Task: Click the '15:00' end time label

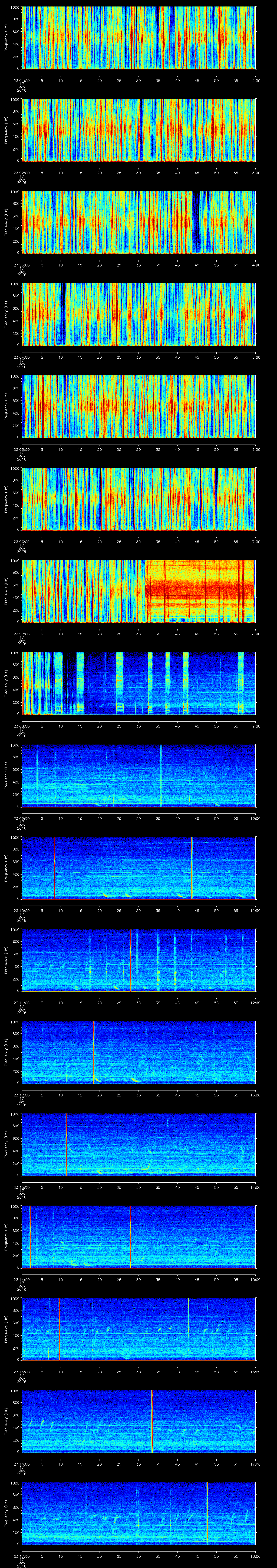Action: tap(256, 1279)
